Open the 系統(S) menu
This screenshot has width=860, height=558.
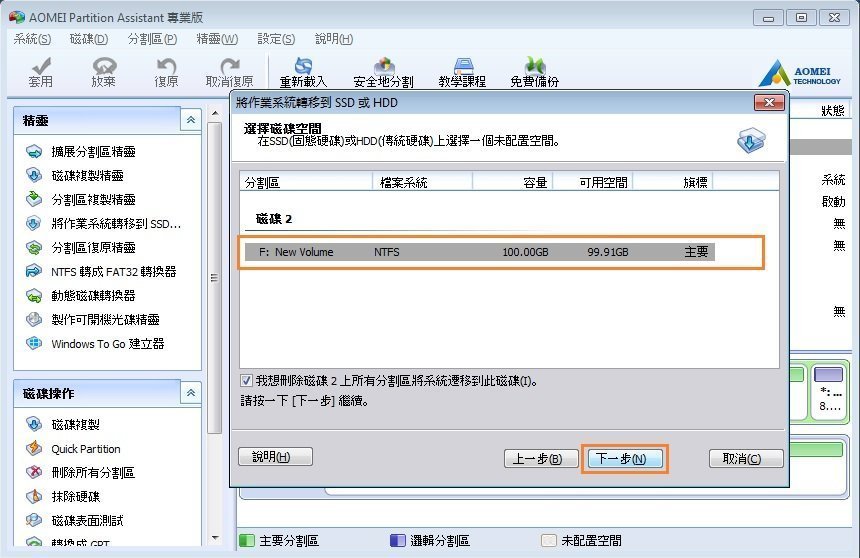(32, 39)
